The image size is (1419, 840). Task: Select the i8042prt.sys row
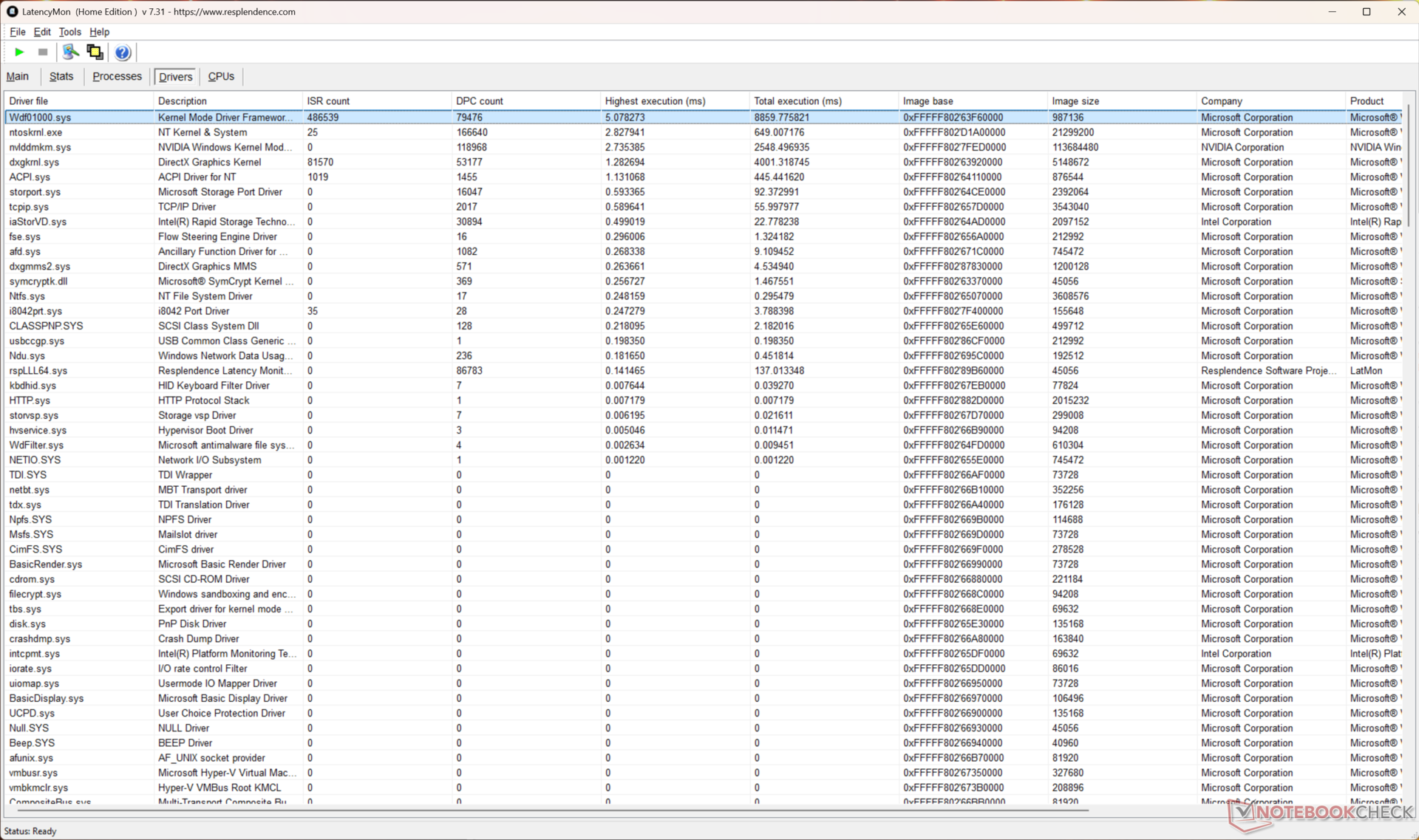(704, 311)
